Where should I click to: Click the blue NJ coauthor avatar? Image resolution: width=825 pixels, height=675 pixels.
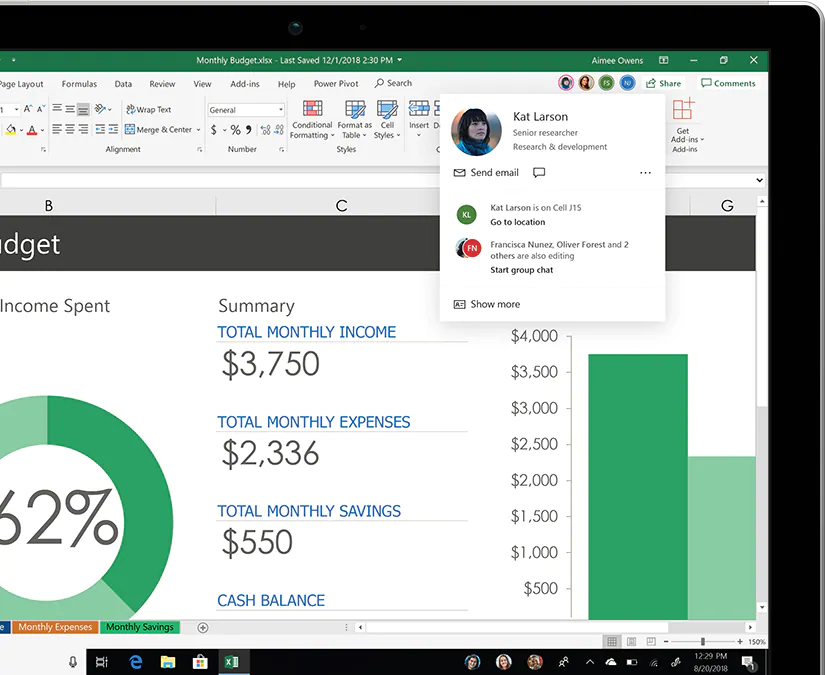click(627, 83)
